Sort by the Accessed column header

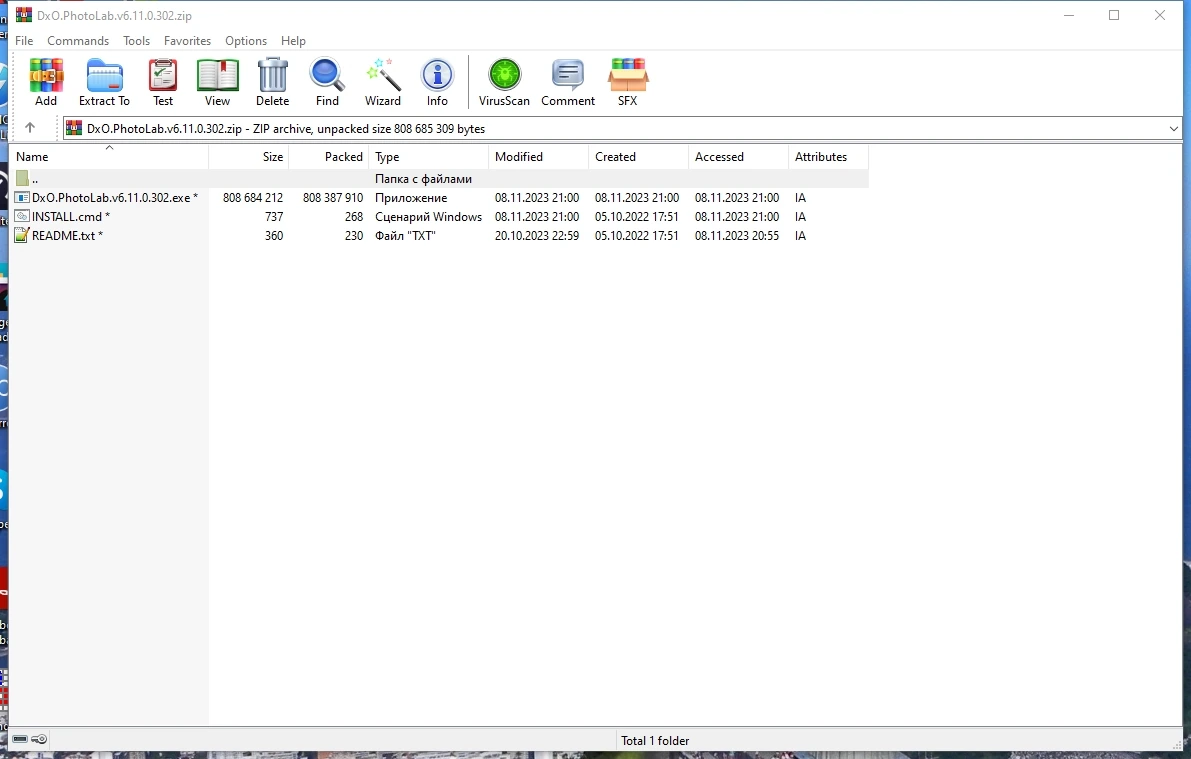739,157
